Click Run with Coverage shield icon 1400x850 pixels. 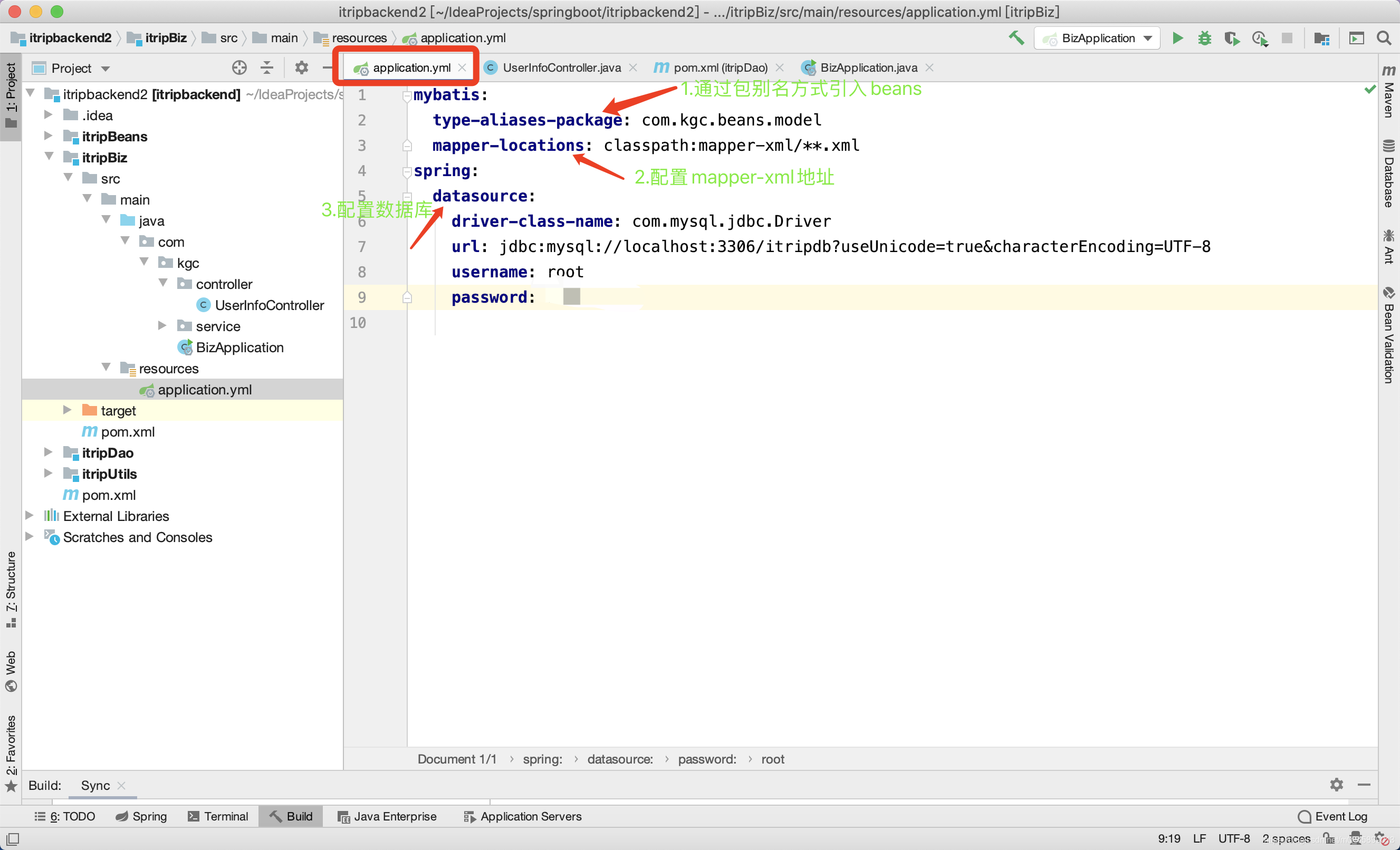coord(1231,38)
